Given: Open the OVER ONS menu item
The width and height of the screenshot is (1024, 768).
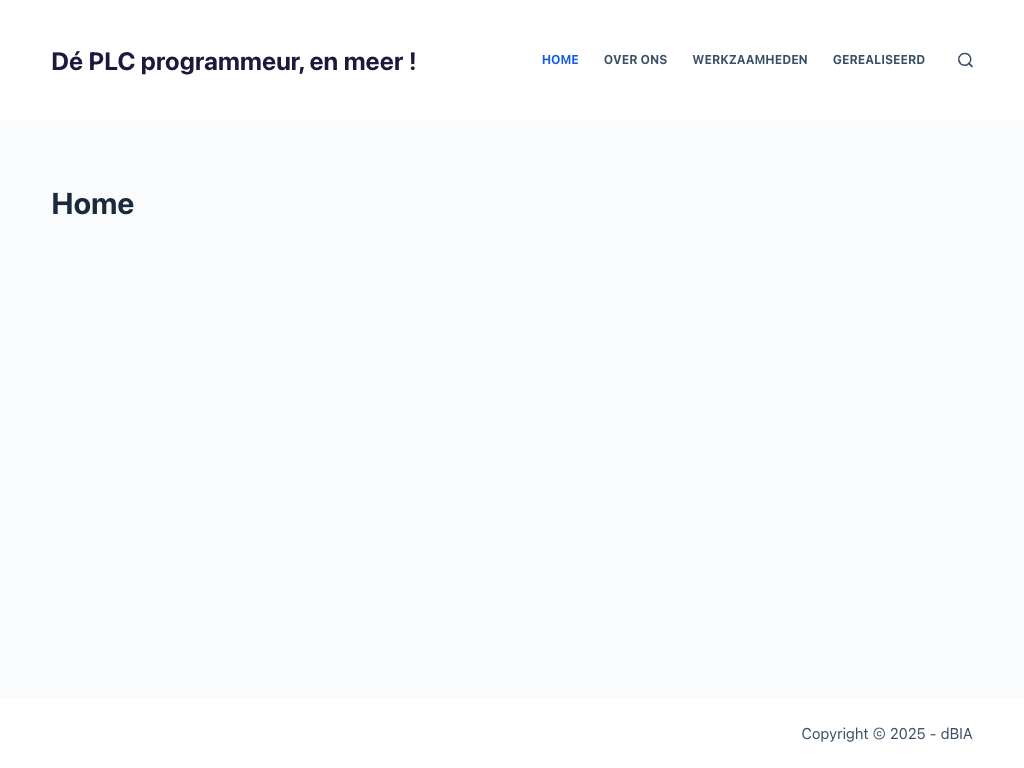Looking at the screenshot, I should click(635, 60).
